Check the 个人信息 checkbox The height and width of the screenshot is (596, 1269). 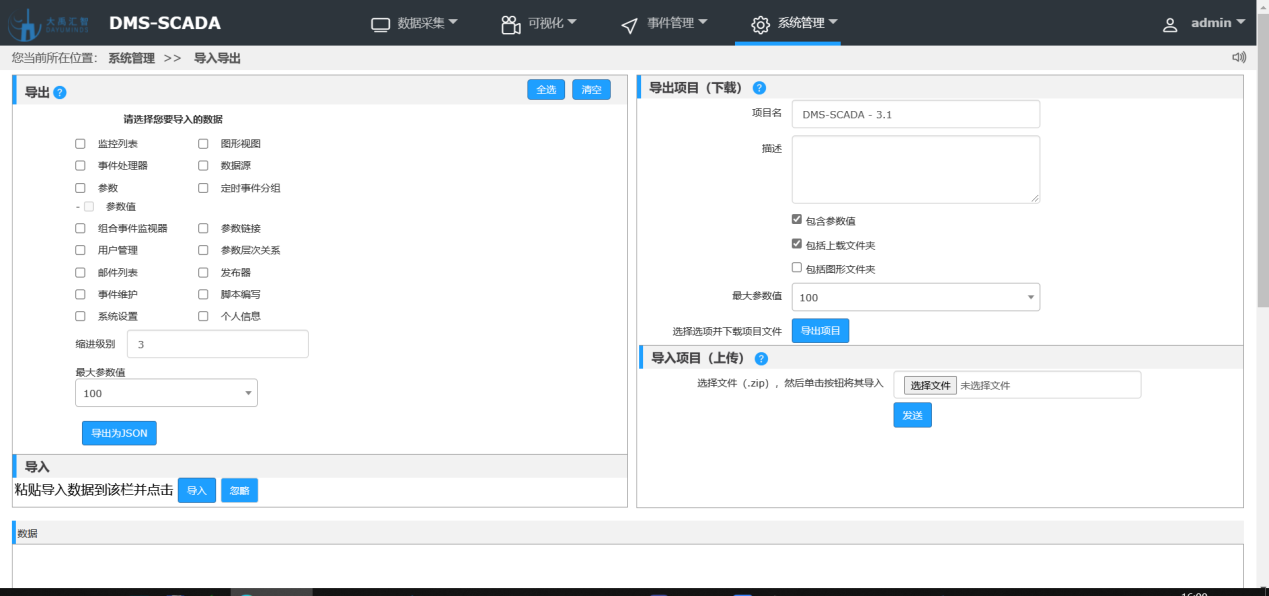[x=203, y=316]
